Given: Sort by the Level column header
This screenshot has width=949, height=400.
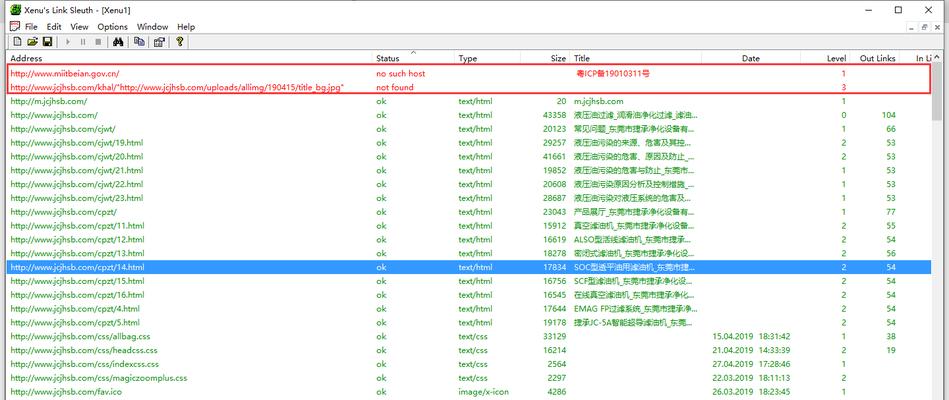Looking at the screenshot, I should tap(826, 58).
